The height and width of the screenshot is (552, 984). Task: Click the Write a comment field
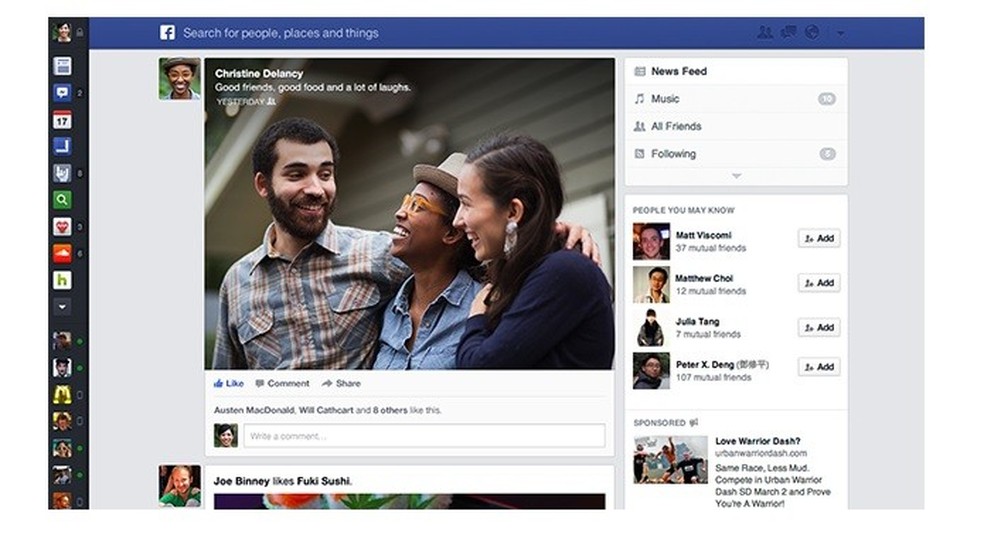point(424,435)
